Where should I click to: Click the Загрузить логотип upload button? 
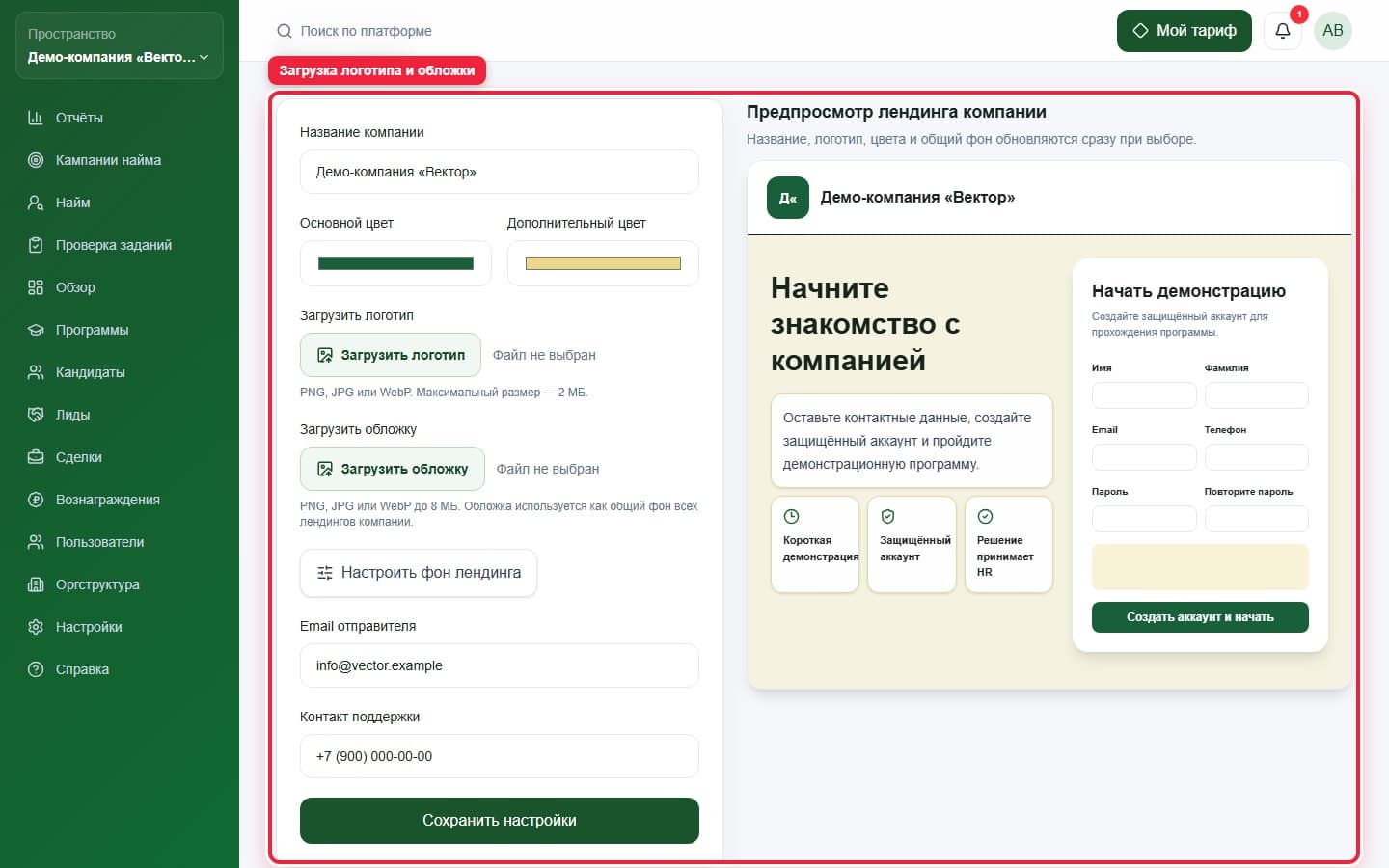391,355
